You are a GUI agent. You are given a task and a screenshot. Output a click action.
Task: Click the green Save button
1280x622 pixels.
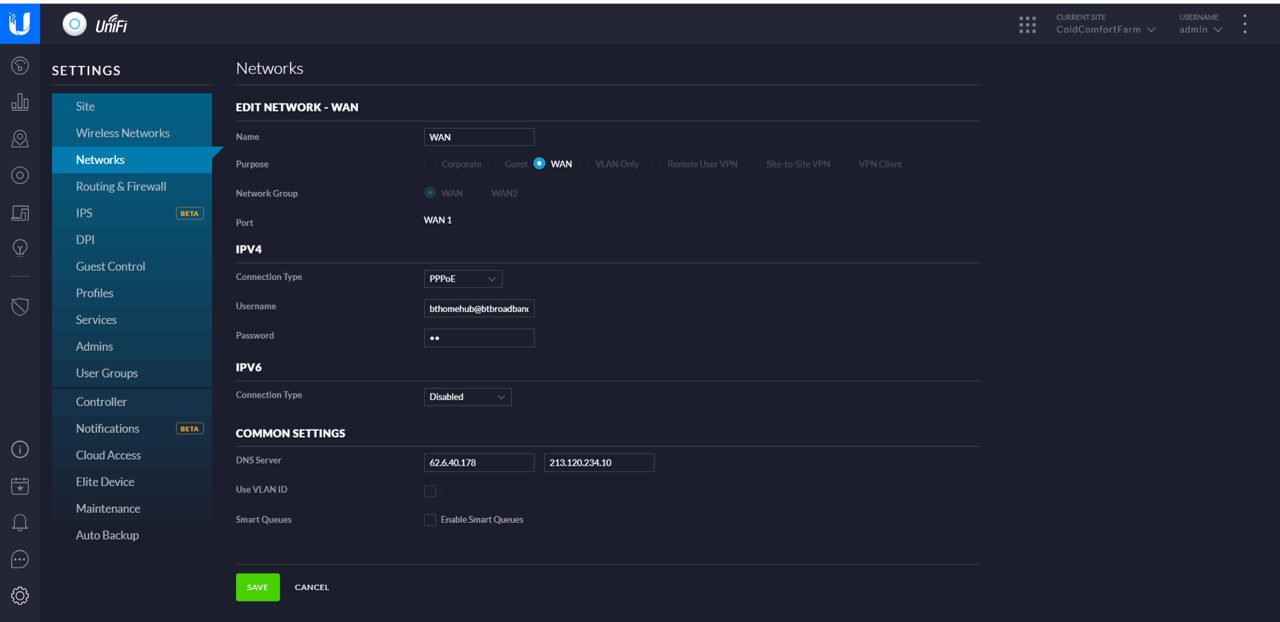pyautogui.click(x=257, y=587)
